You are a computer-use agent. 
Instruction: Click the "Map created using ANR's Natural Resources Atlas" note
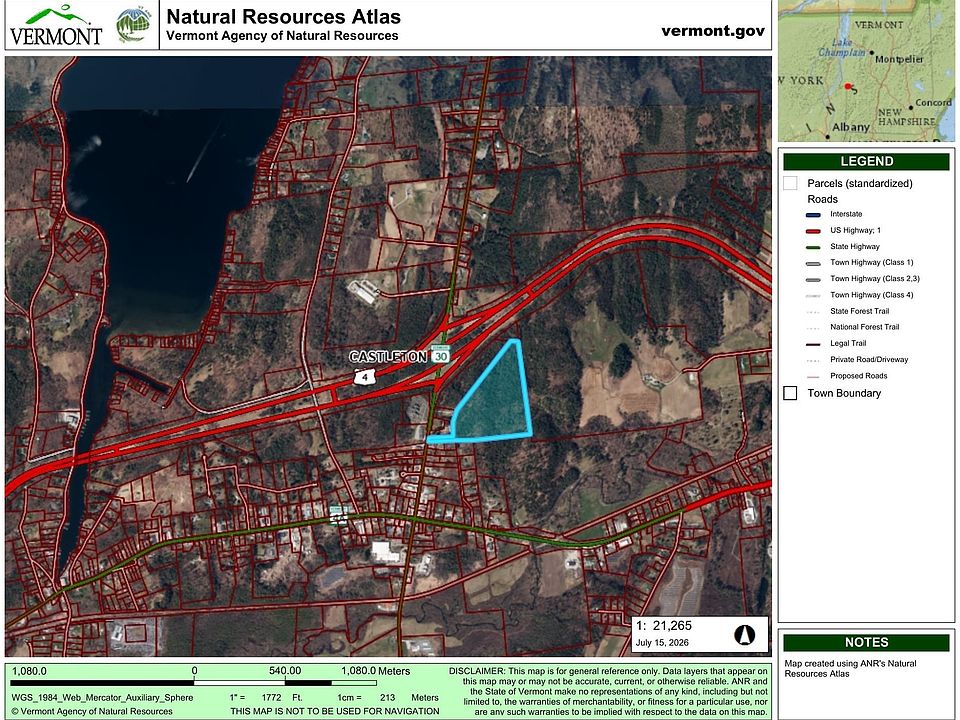point(850,669)
